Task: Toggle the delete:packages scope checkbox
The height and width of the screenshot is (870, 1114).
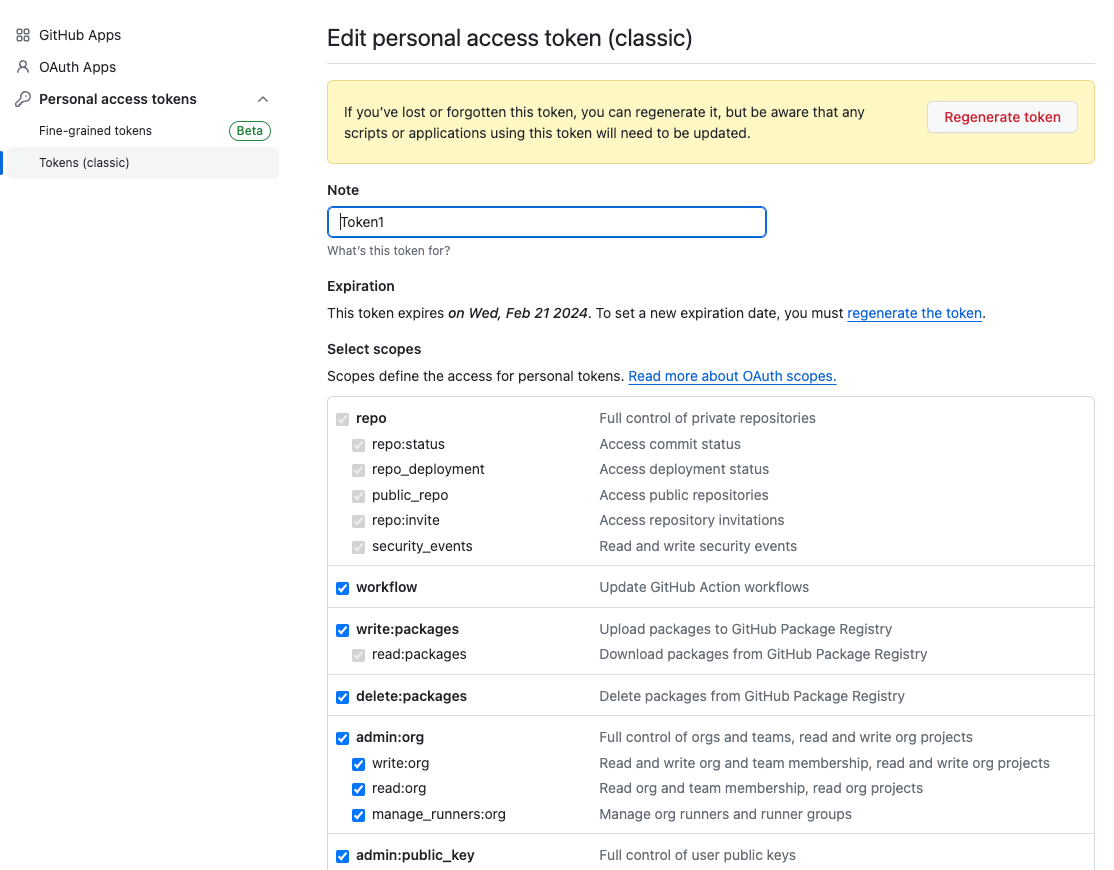Action: (x=342, y=697)
